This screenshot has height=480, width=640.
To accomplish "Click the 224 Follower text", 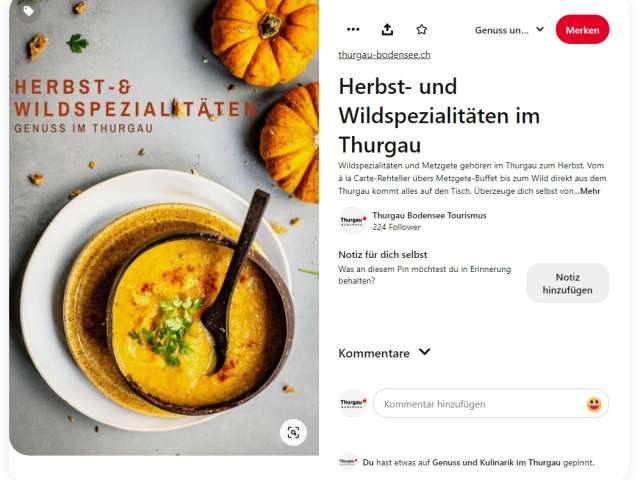I will pos(396,227).
